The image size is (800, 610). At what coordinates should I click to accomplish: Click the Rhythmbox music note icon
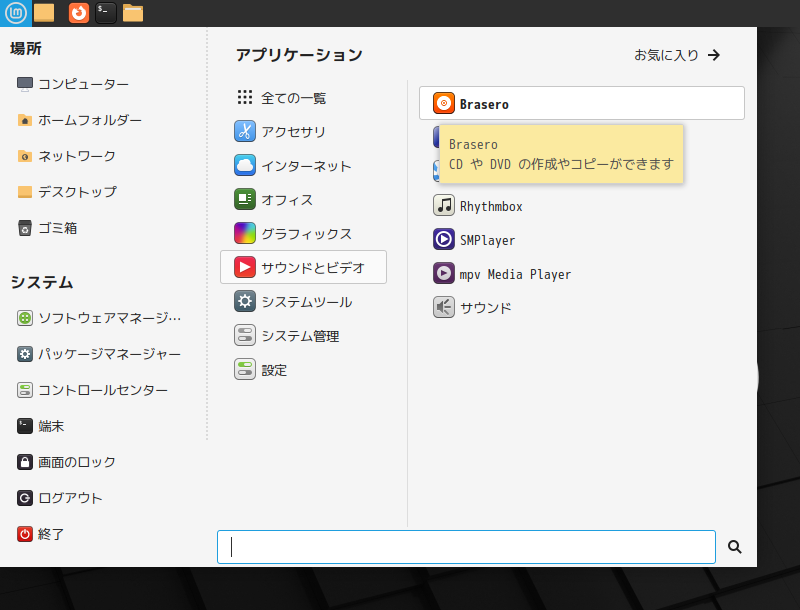tap(444, 206)
